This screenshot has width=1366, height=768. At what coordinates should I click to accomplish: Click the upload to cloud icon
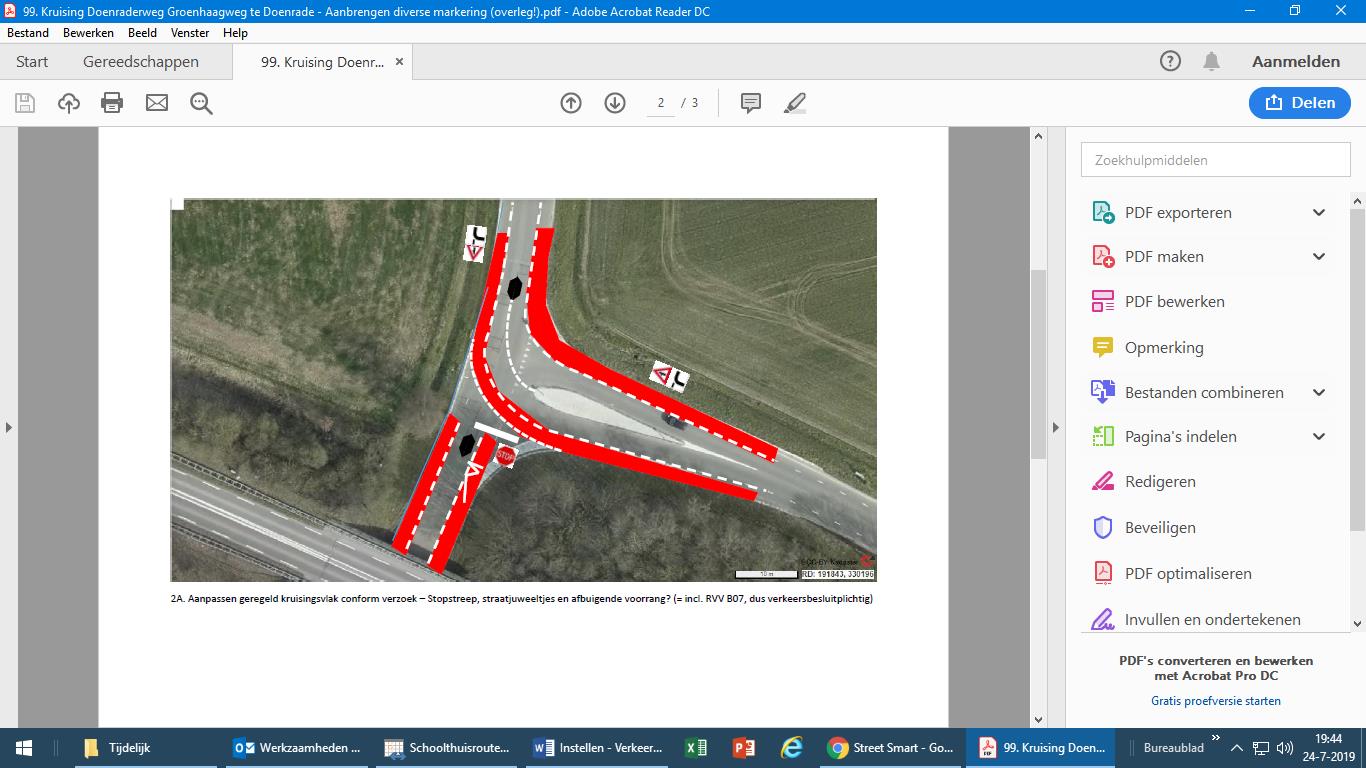[69, 103]
